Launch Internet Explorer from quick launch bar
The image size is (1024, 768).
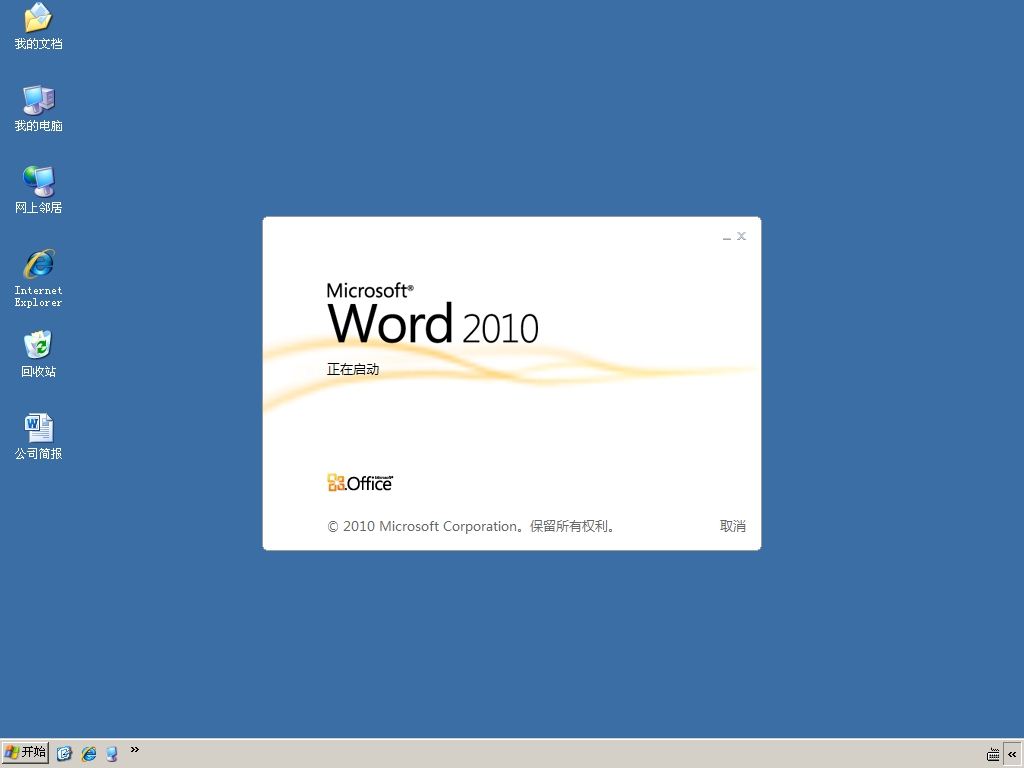(x=89, y=753)
